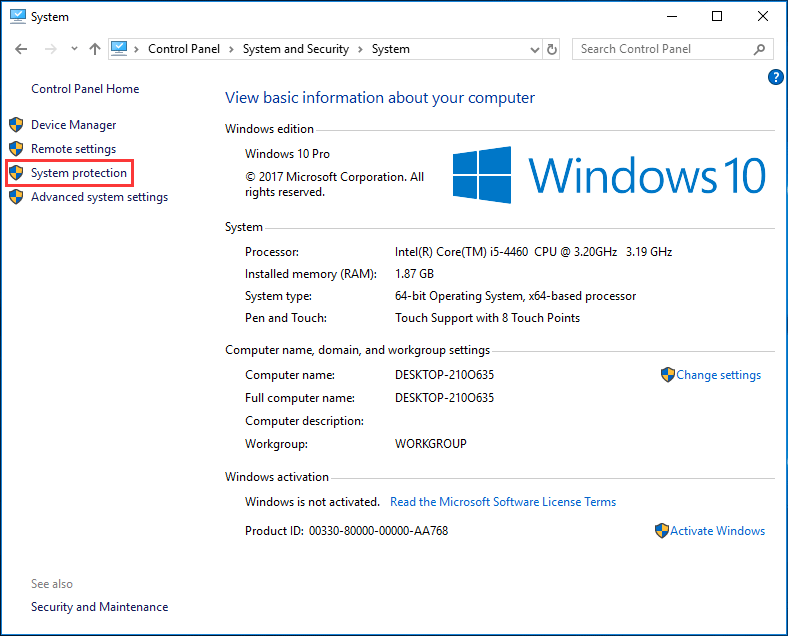Read the Microsoft Software License Terms
Image resolution: width=788 pixels, height=636 pixels.
(503, 502)
